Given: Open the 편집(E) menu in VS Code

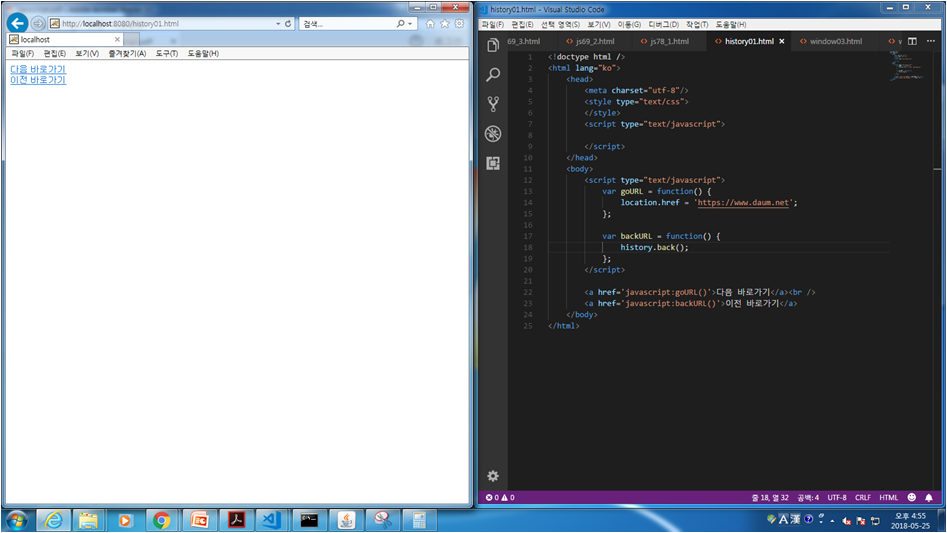Looking at the screenshot, I should pos(522,24).
